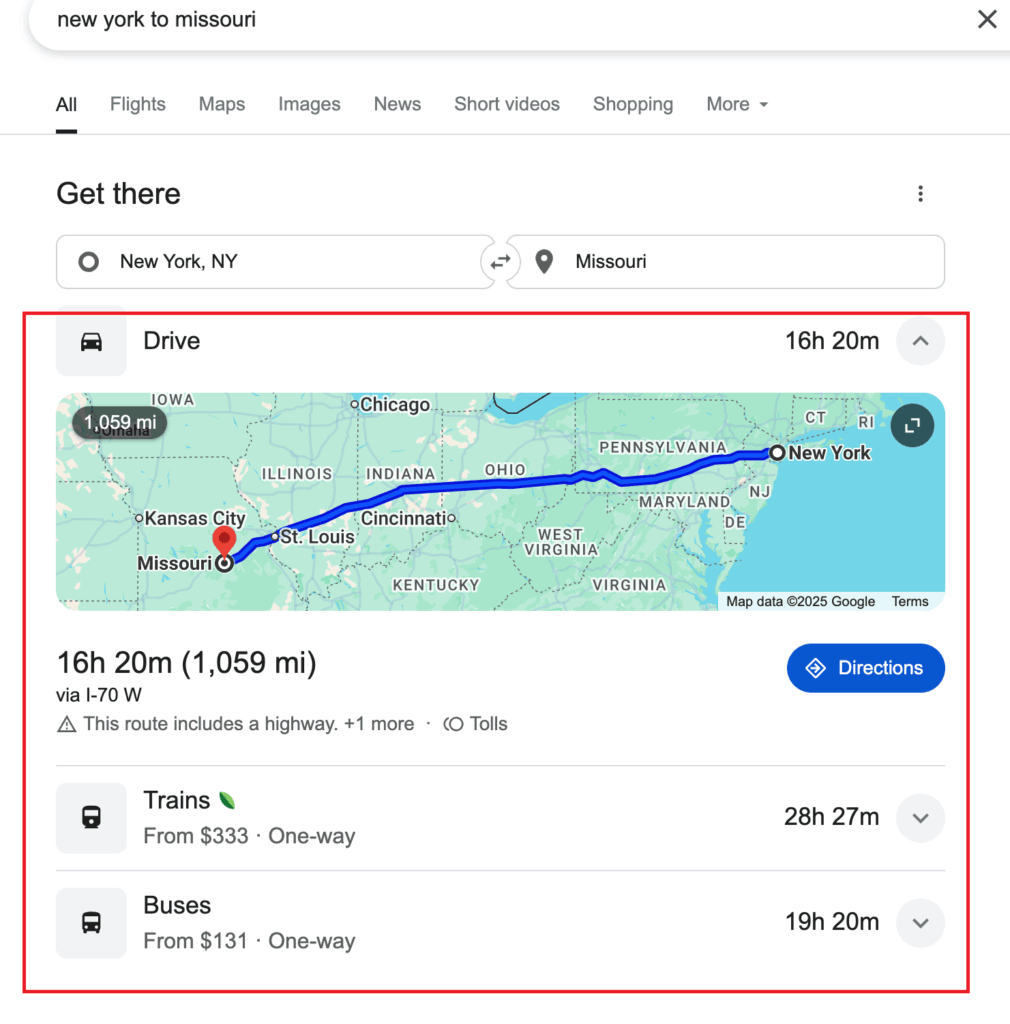Switch to the Maps tab
The height and width of the screenshot is (1024, 1010).
[222, 104]
